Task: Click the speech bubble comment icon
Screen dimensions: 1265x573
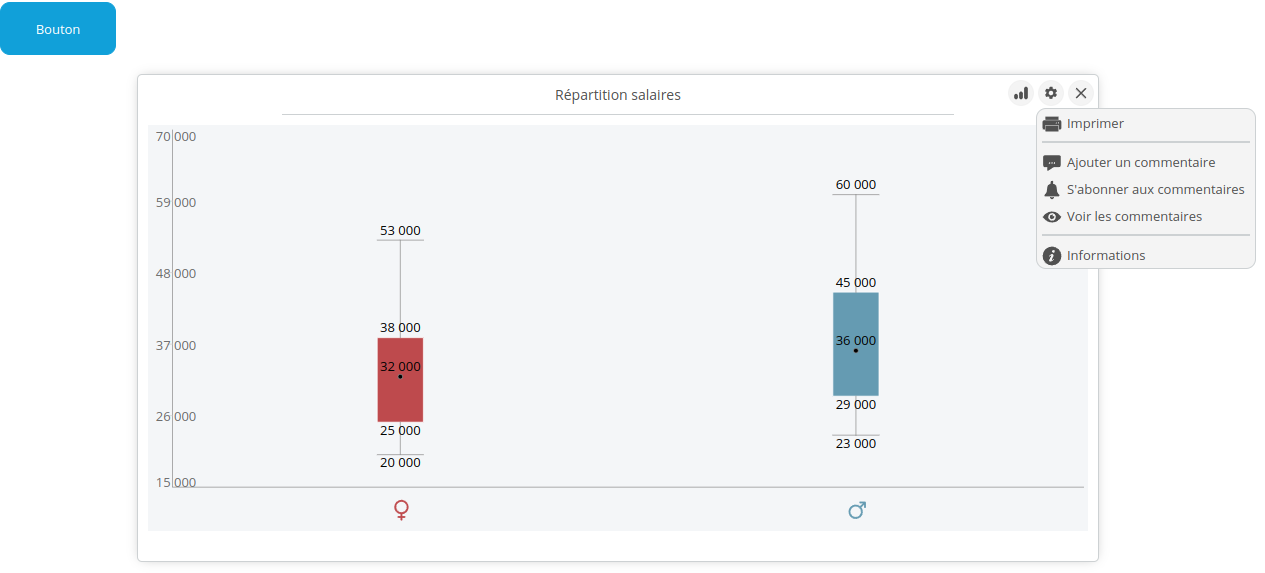Action: pyautogui.click(x=1052, y=163)
